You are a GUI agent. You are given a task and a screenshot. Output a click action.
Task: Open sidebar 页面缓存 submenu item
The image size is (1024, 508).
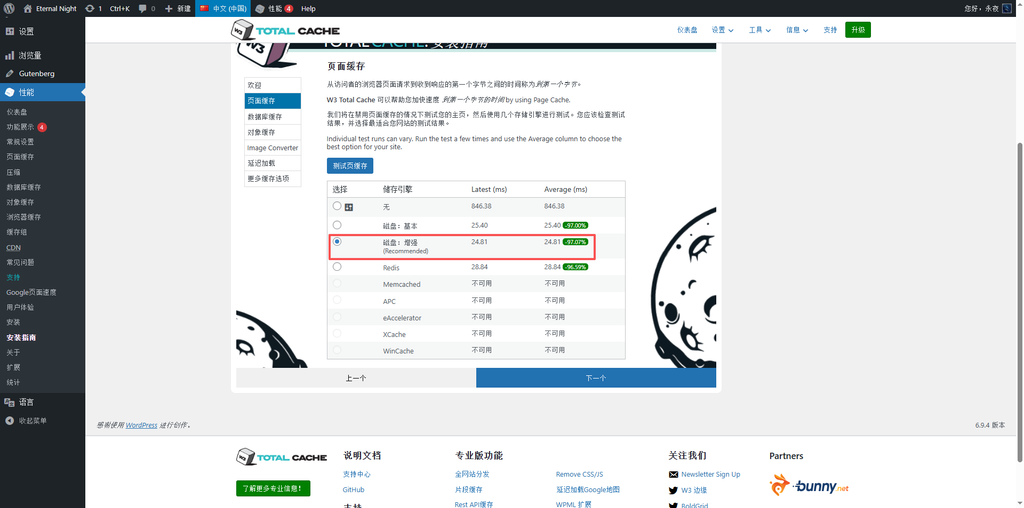tap(20, 157)
